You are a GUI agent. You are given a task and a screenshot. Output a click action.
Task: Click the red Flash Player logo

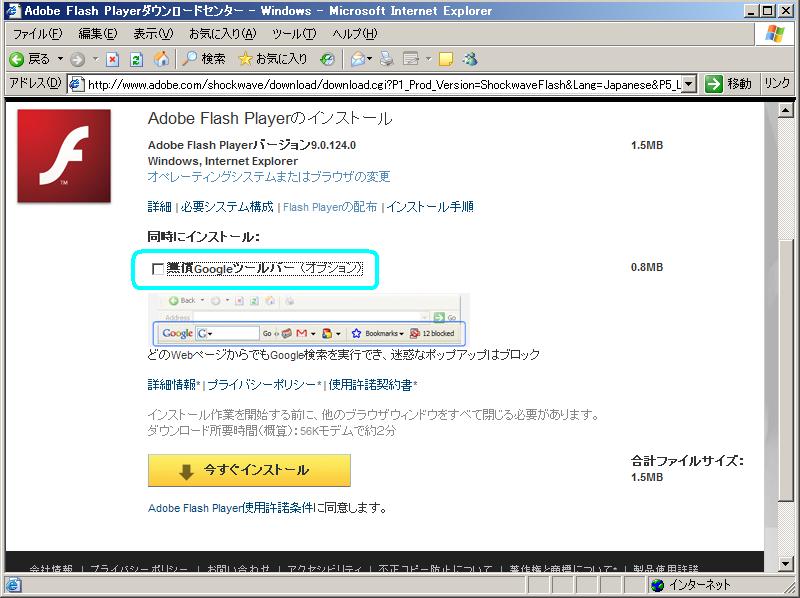pos(64,156)
